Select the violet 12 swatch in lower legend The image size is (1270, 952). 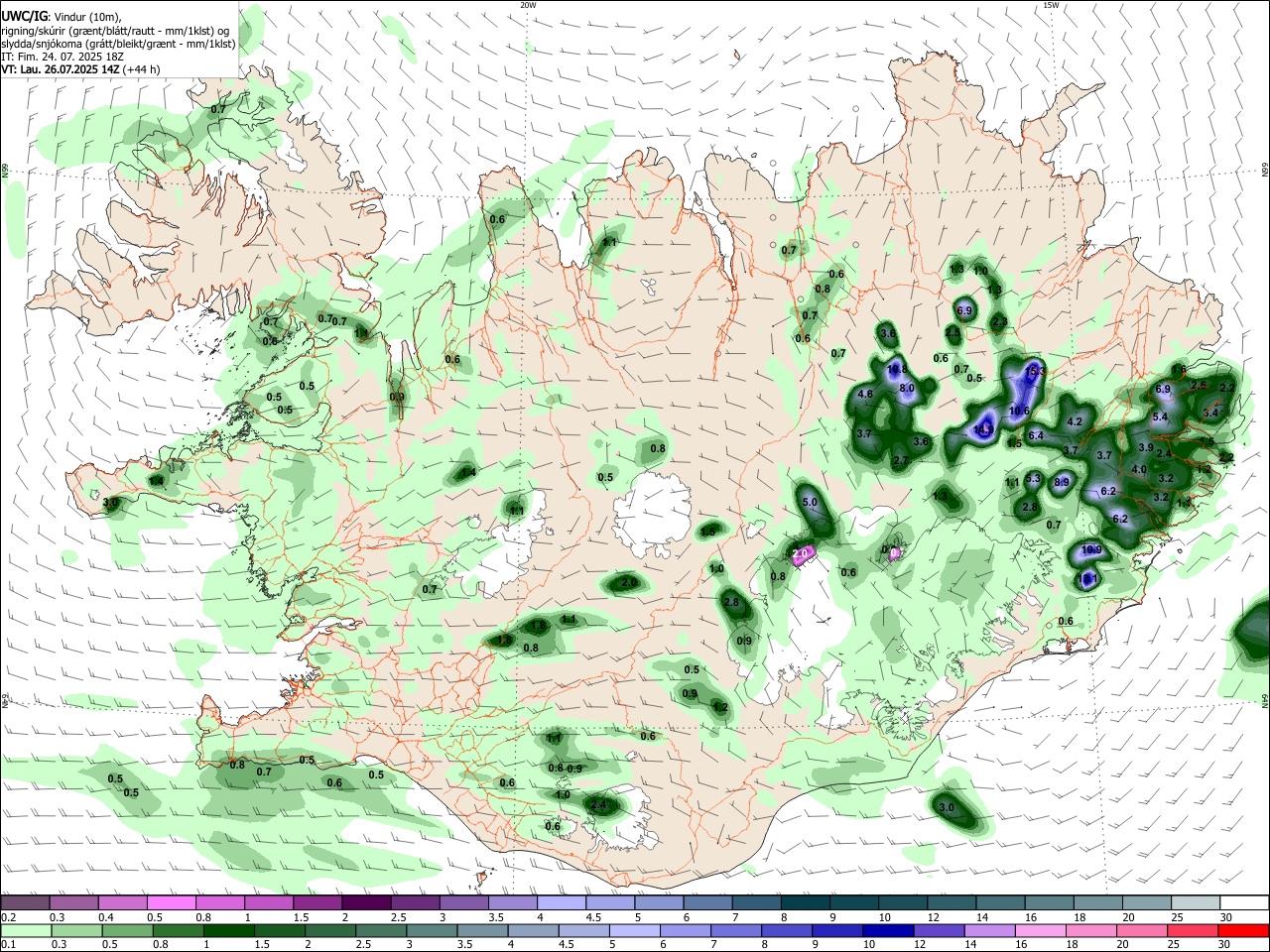[940, 930]
